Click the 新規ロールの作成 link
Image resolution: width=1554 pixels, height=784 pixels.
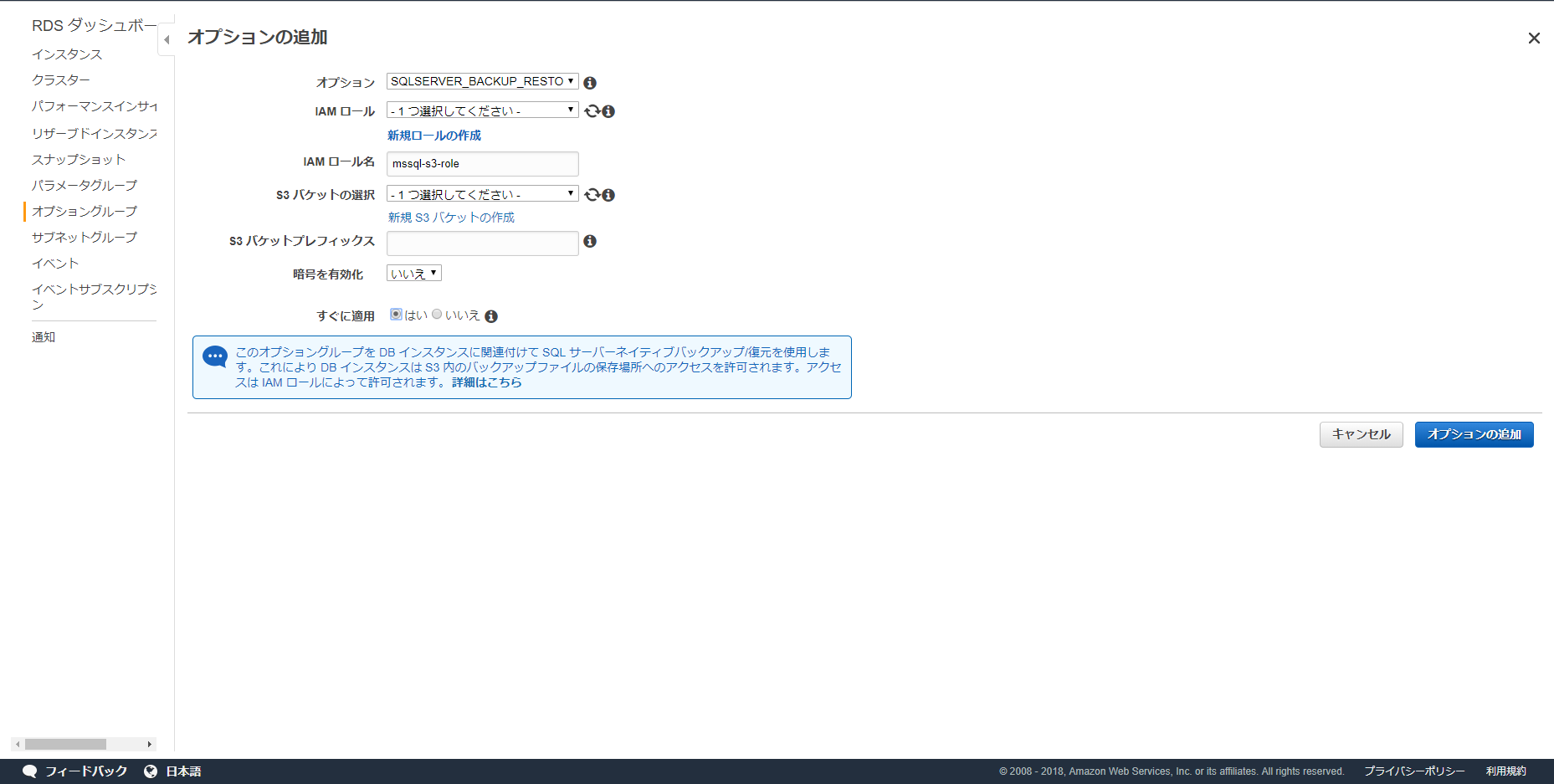(x=433, y=135)
